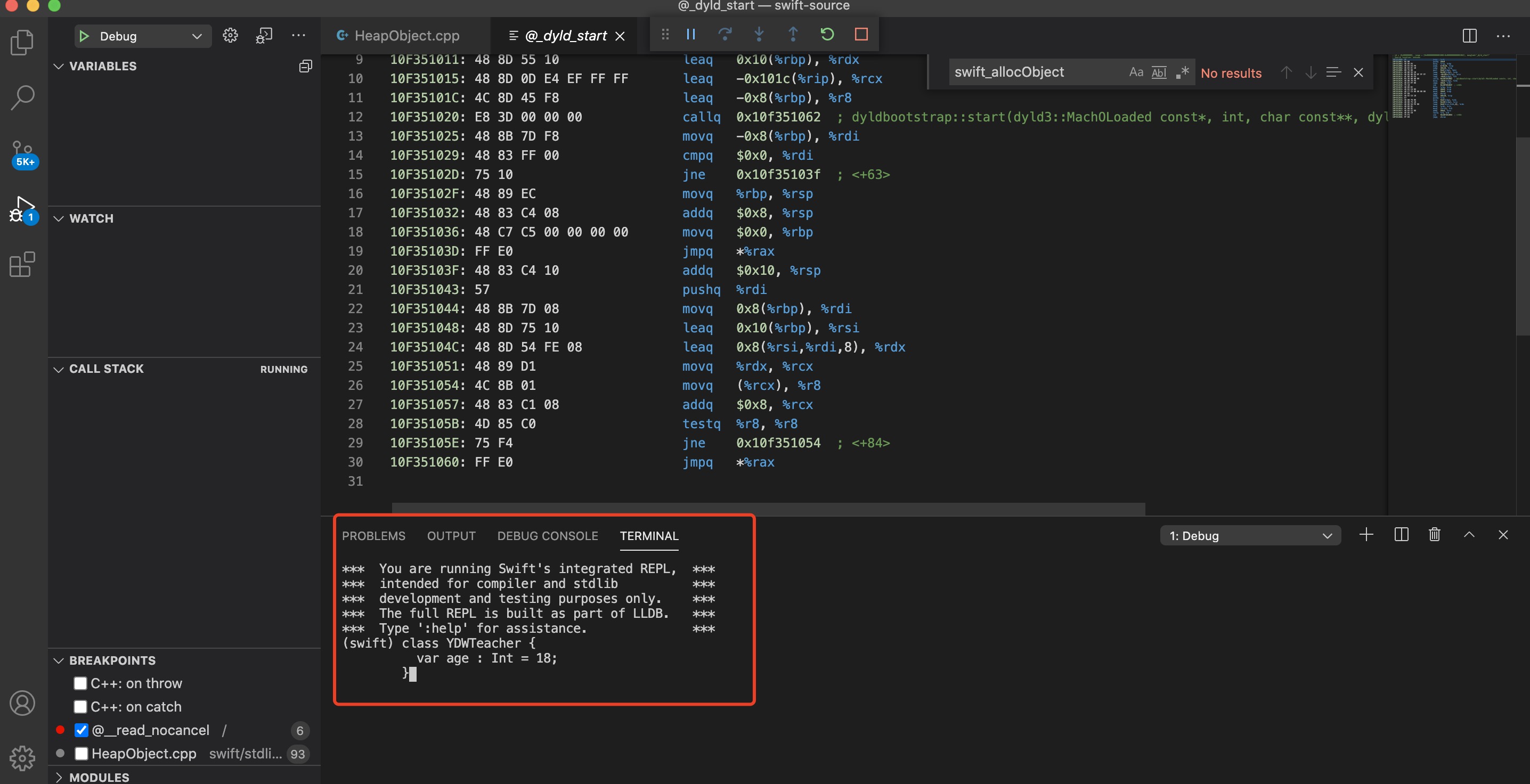Split the terminal
1530x784 pixels.
[x=1401, y=535]
